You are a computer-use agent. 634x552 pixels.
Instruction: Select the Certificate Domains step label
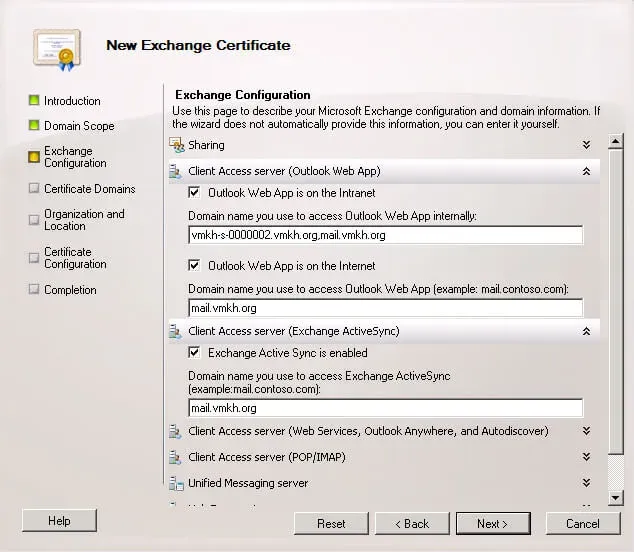[x=90, y=189]
